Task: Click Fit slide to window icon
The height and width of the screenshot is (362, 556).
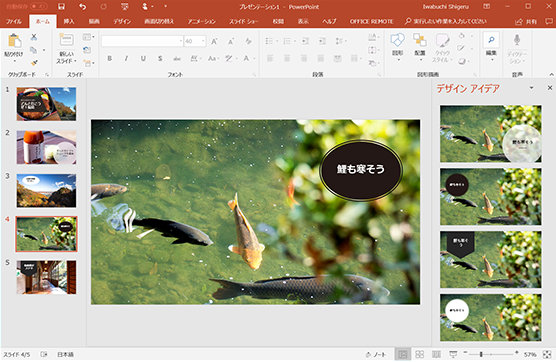Action: point(547,354)
